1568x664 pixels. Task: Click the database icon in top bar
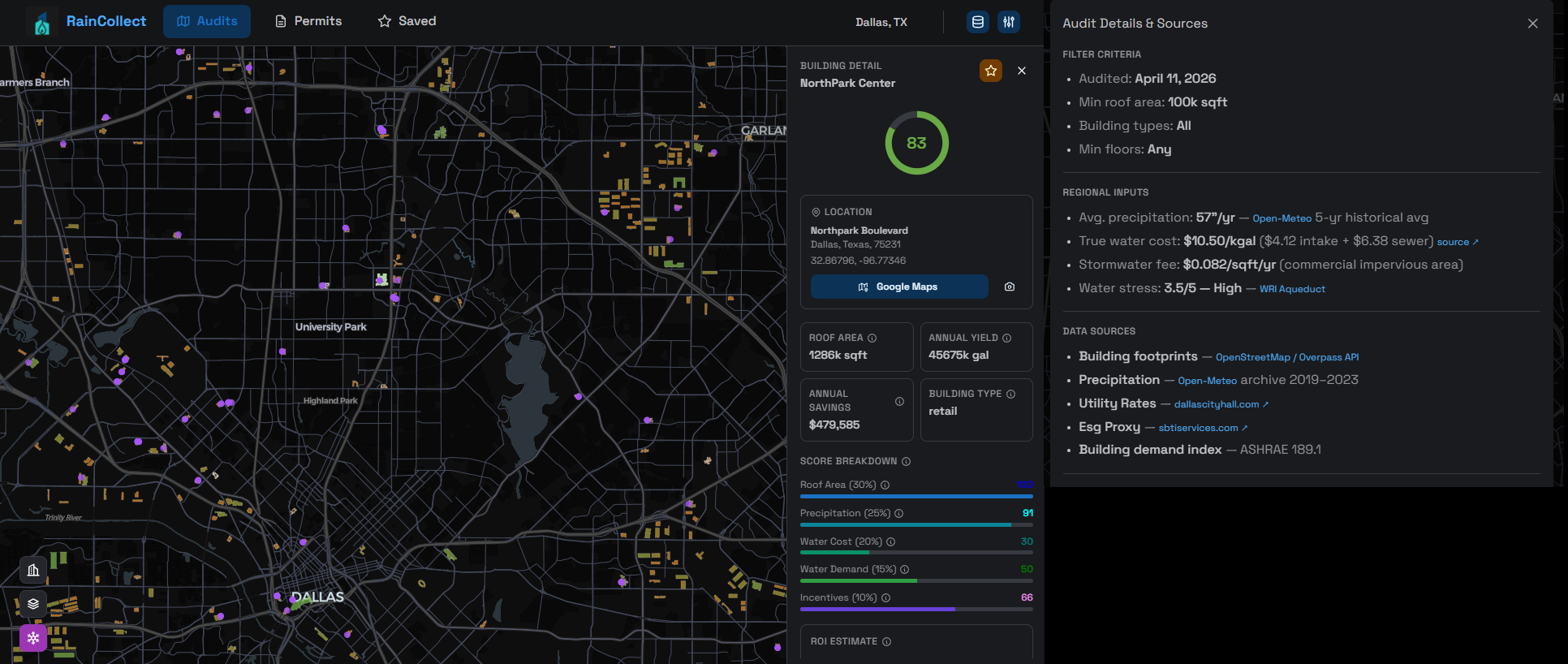(x=978, y=22)
